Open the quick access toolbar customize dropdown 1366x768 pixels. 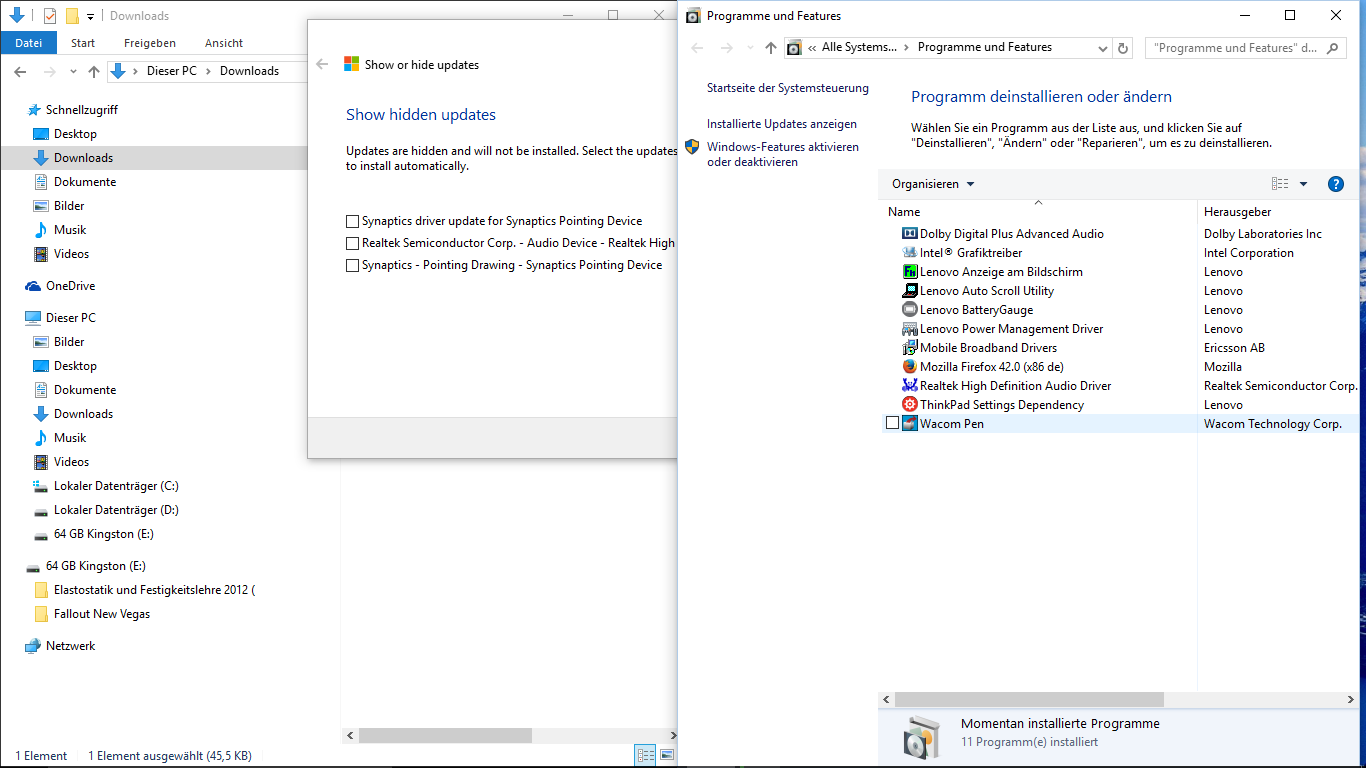[90, 16]
